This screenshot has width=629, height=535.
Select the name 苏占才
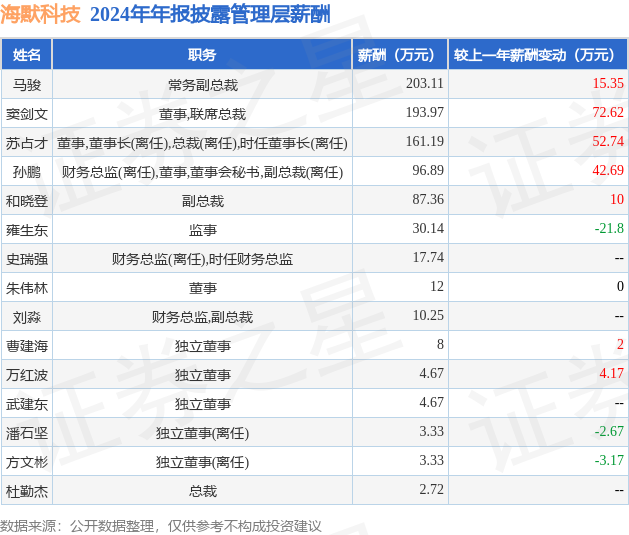point(27,143)
